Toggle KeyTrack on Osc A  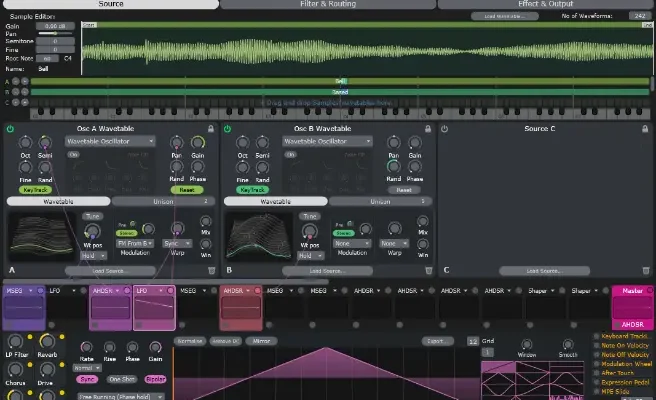[34, 189]
